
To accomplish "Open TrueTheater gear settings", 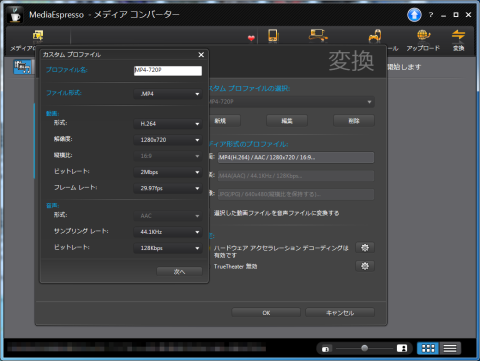I will point(365,266).
